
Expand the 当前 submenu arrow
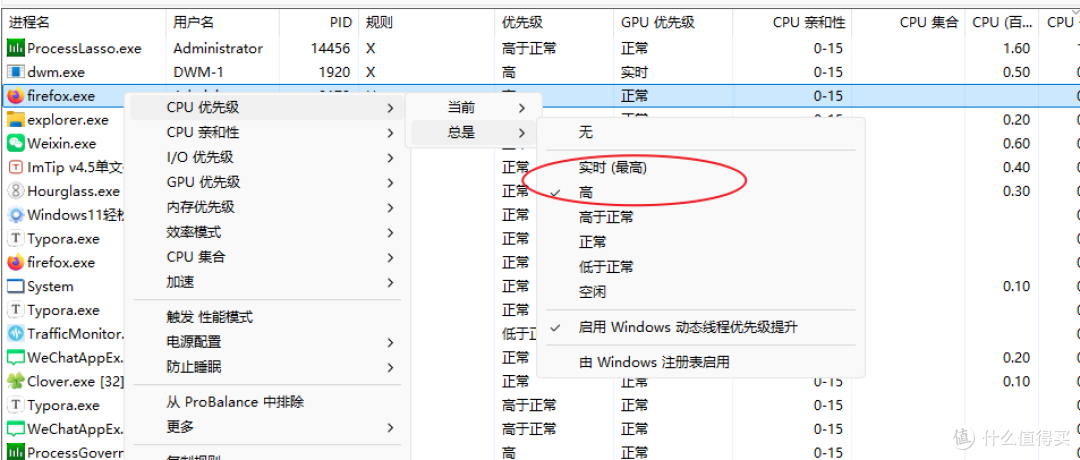click(521, 108)
